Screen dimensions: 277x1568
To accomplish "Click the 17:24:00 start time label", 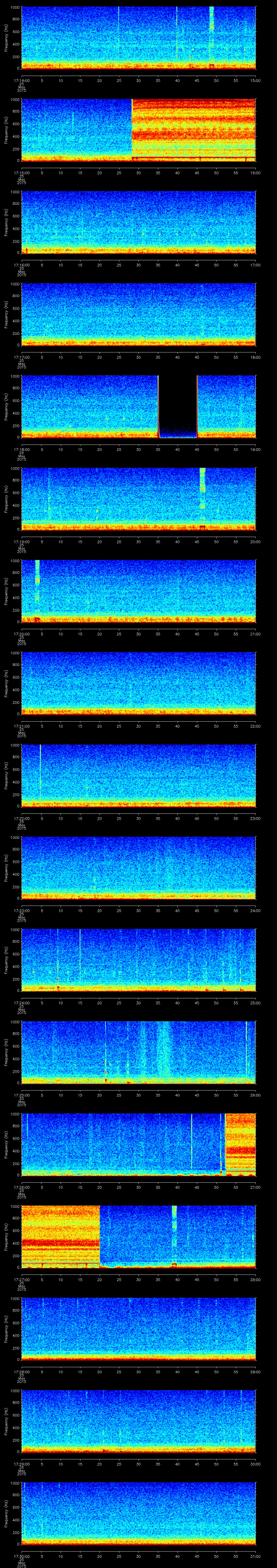I will pyautogui.click(x=21, y=1003).
